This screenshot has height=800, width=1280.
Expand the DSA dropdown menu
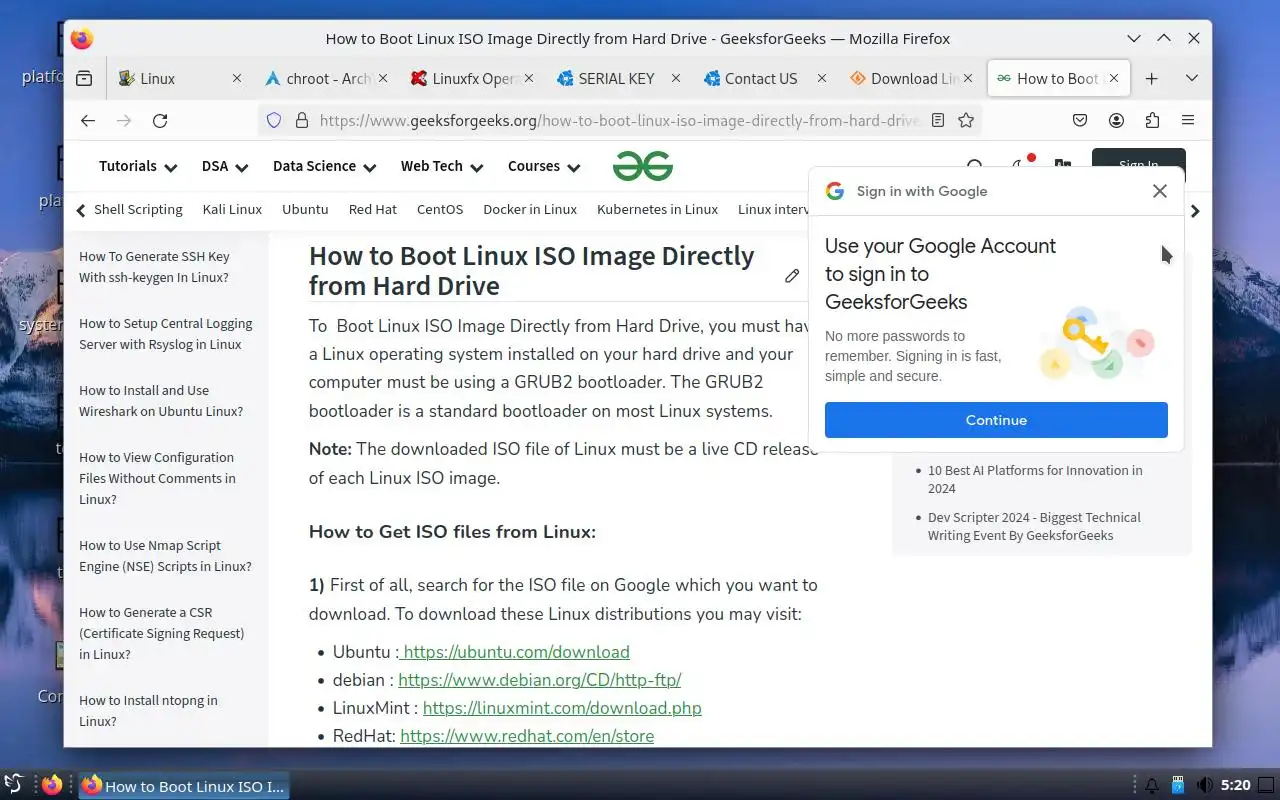225,166
